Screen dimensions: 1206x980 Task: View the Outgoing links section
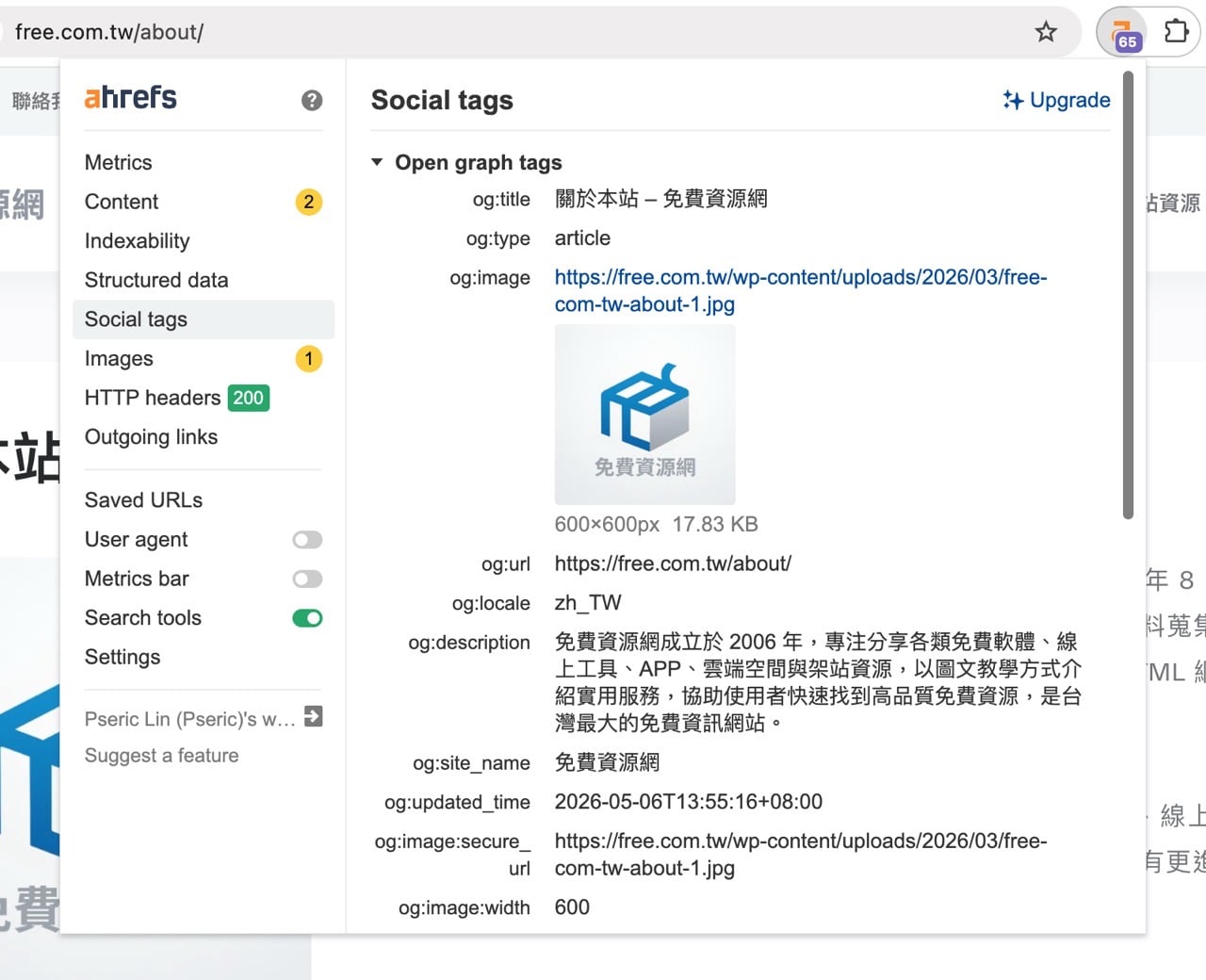coord(151,437)
